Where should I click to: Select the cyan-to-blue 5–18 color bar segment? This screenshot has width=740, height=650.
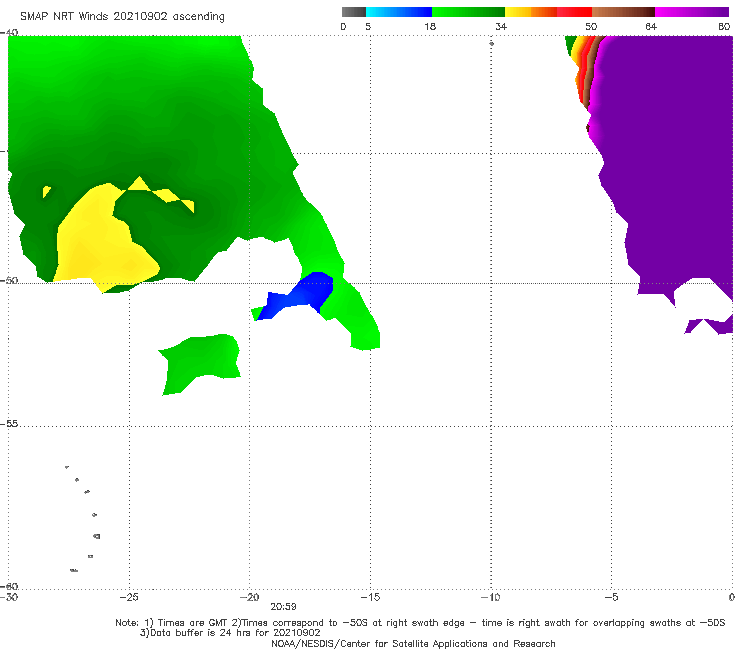pyautogui.click(x=399, y=12)
